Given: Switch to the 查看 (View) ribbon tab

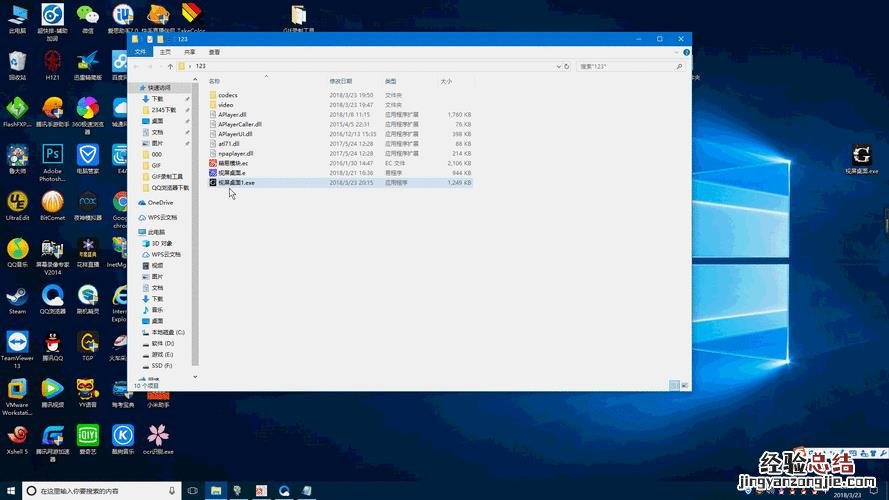Looking at the screenshot, I should point(214,51).
